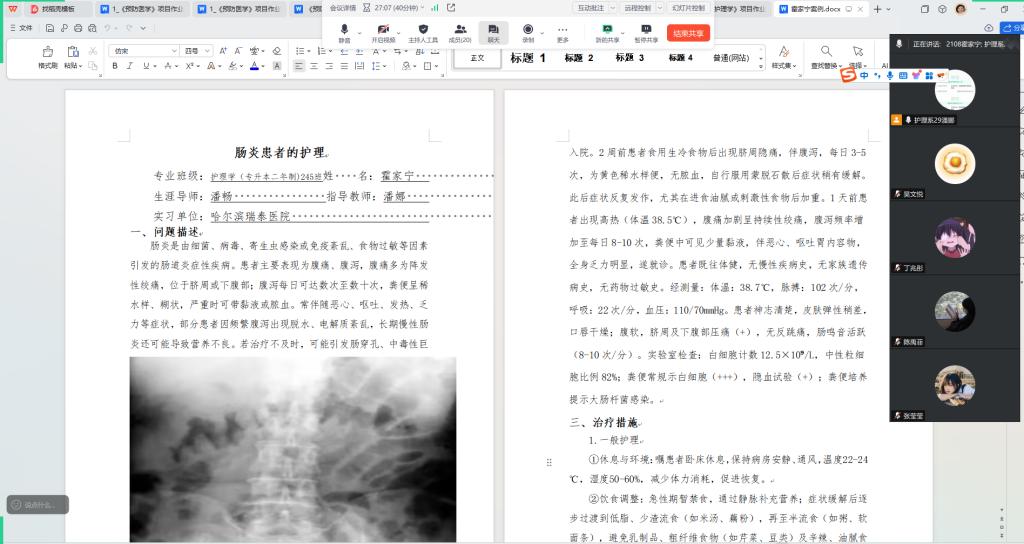This screenshot has width=1024, height=544.
Task: Justify the paragraph text
Action: (x=344, y=66)
